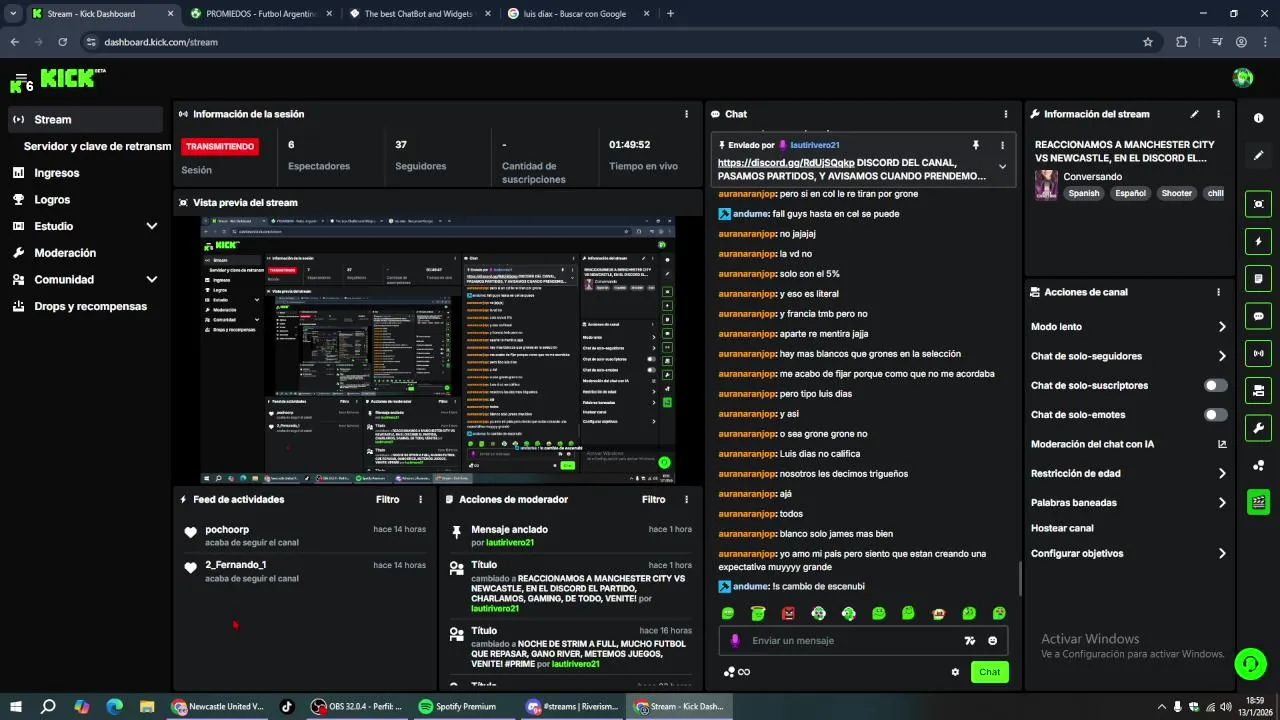The height and width of the screenshot is (720, 1280).
Task: Click the broadcast signal icon in right sidebar
Action: coord(1258,353)
